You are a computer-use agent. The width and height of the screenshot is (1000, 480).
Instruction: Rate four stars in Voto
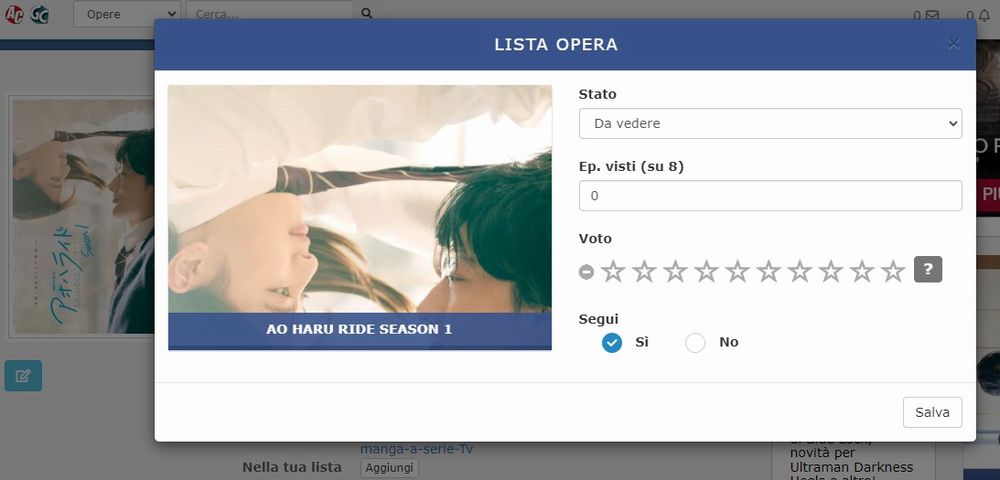tap(707, 271)
